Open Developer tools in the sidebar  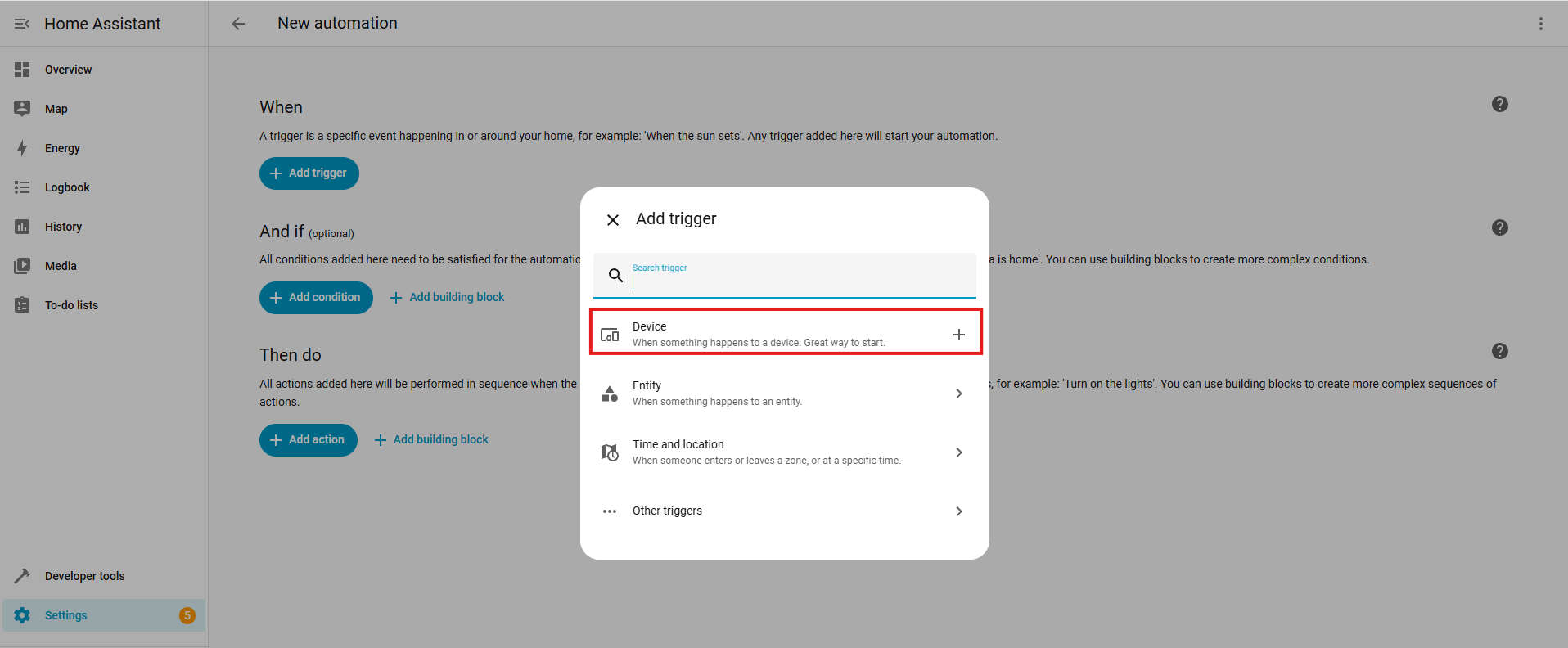[x=104, y=576]
